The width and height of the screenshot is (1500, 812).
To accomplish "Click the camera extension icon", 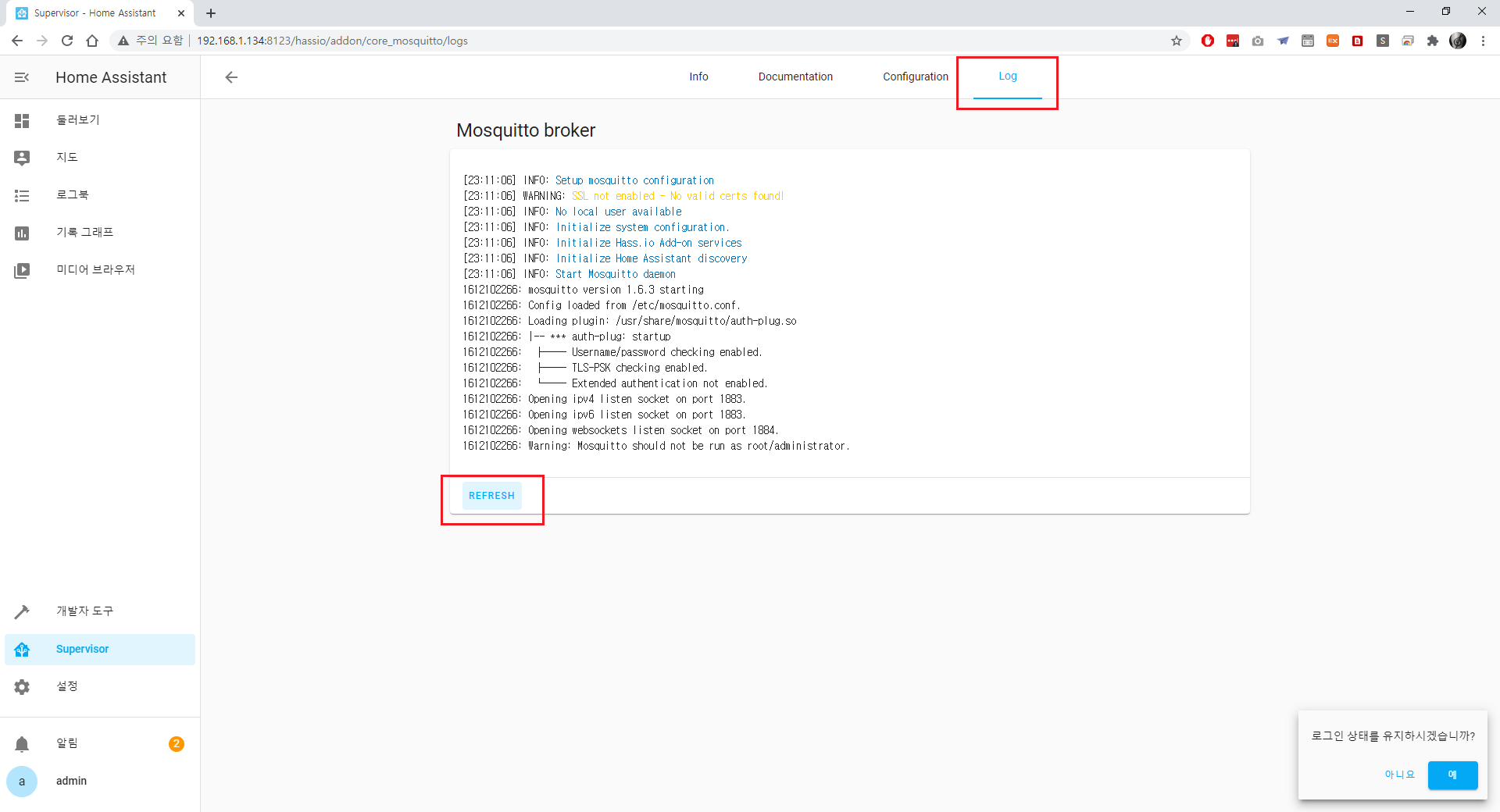I will pyautogui.click(x=1258, y=41).
